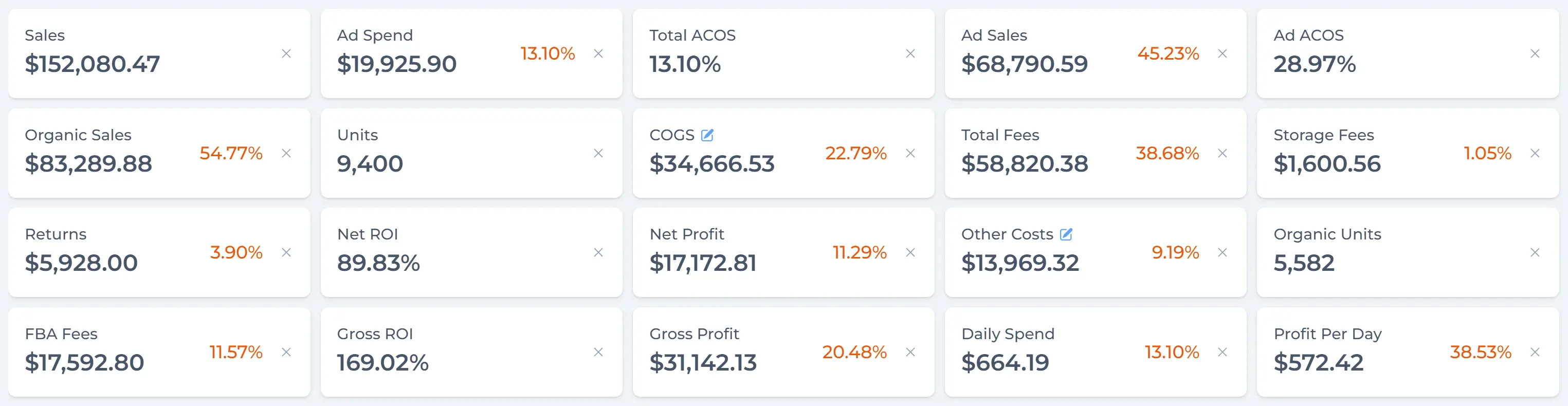Remove the Net Profit tile
The image size is (1568, 406).
coord(910,253)
